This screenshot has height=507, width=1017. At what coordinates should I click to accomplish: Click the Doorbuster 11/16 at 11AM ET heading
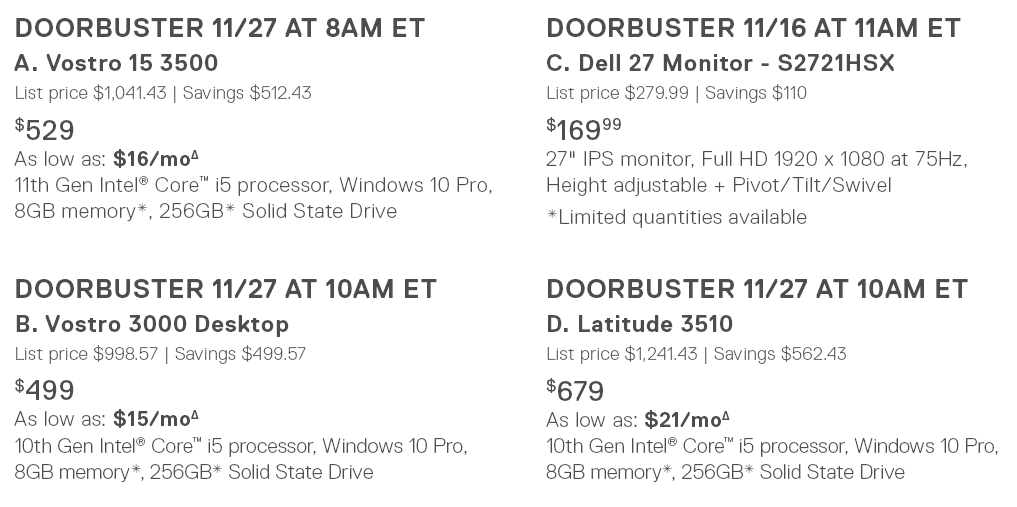coord(753,28)
